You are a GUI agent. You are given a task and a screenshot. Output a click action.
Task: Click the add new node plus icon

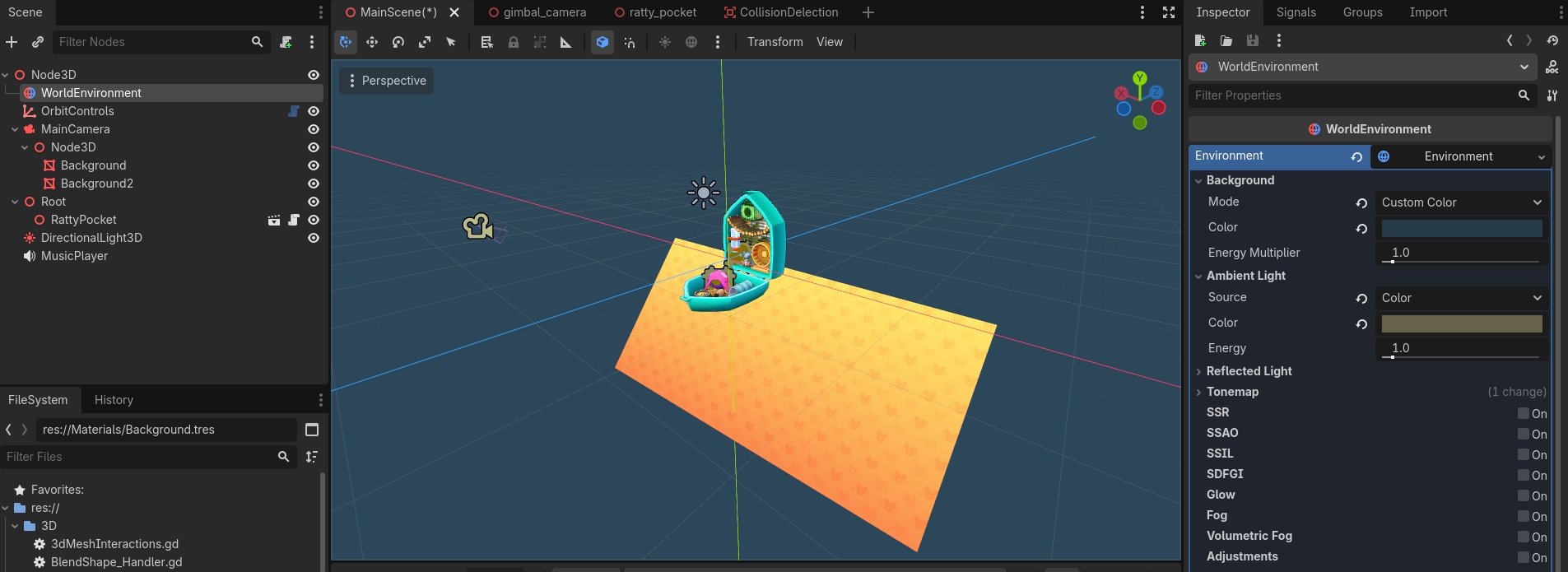click(x=12, y=42)
